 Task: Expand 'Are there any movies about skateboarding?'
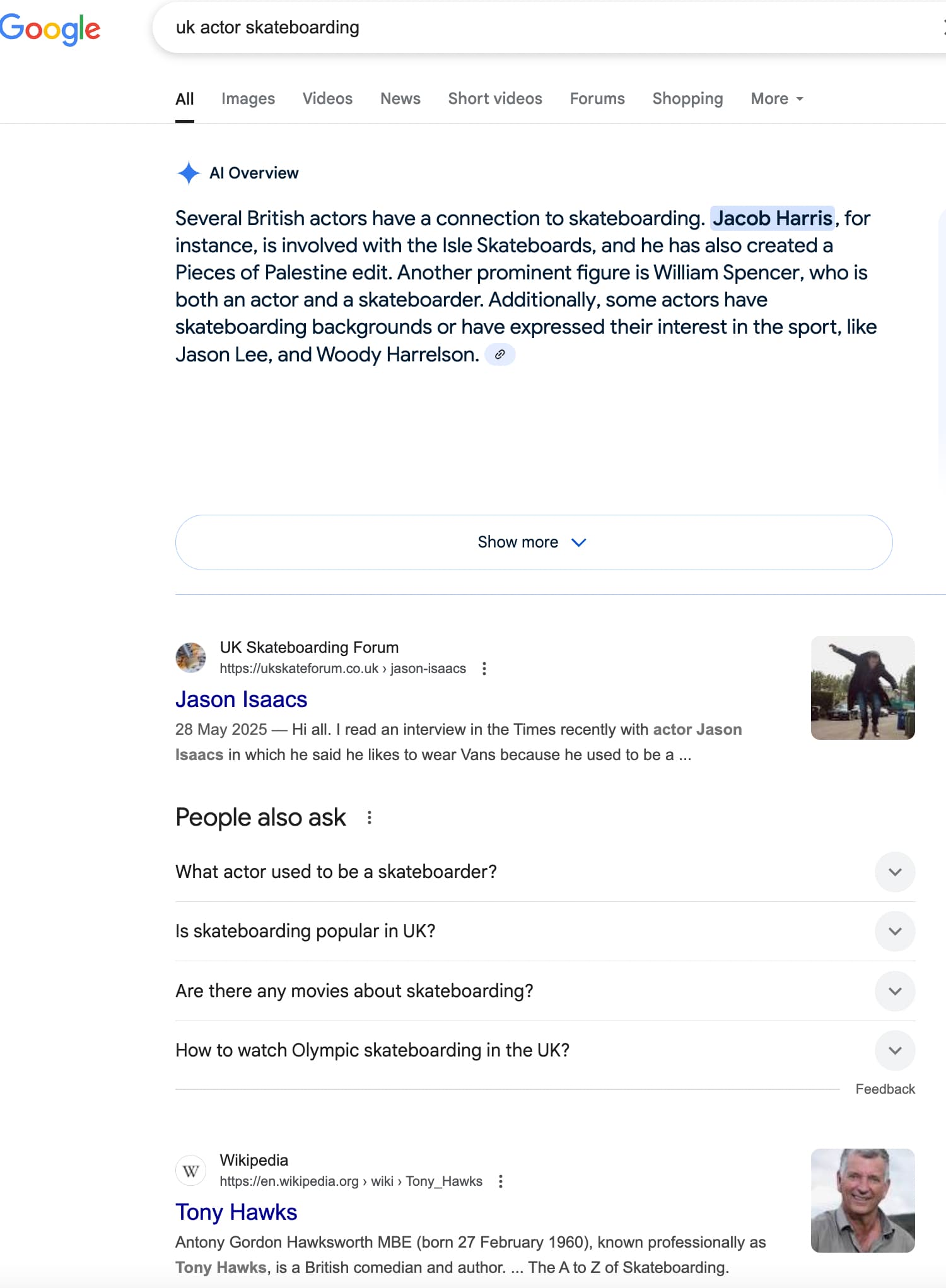(x=545, y=991)
